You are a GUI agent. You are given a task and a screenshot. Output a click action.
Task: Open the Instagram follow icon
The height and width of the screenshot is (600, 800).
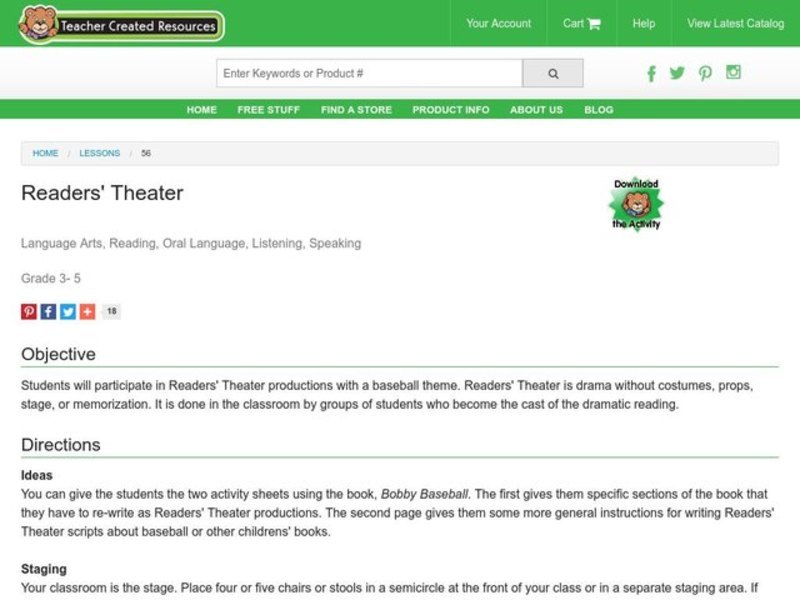click(x=731, y=73)
